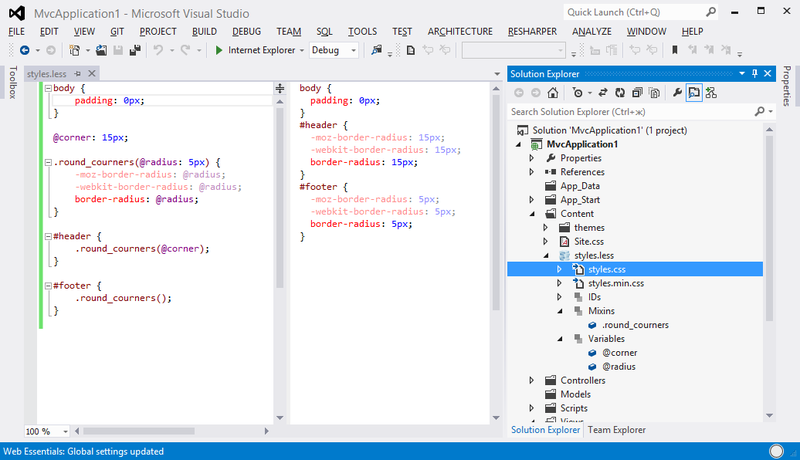Refresh the Solution Explorer
Screen dimensions: 800x460
click(620, 93)
